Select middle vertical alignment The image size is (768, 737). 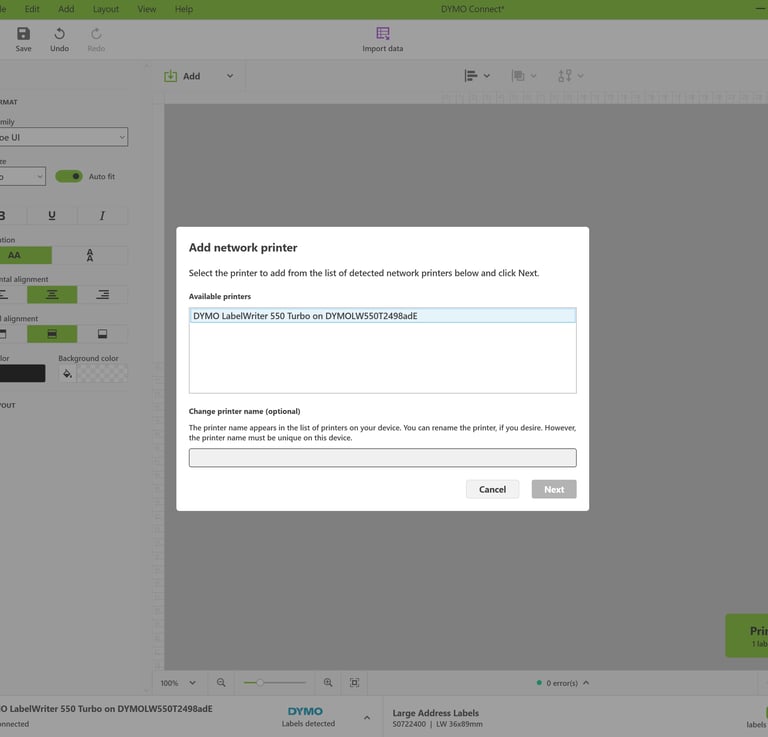point(52,334)
